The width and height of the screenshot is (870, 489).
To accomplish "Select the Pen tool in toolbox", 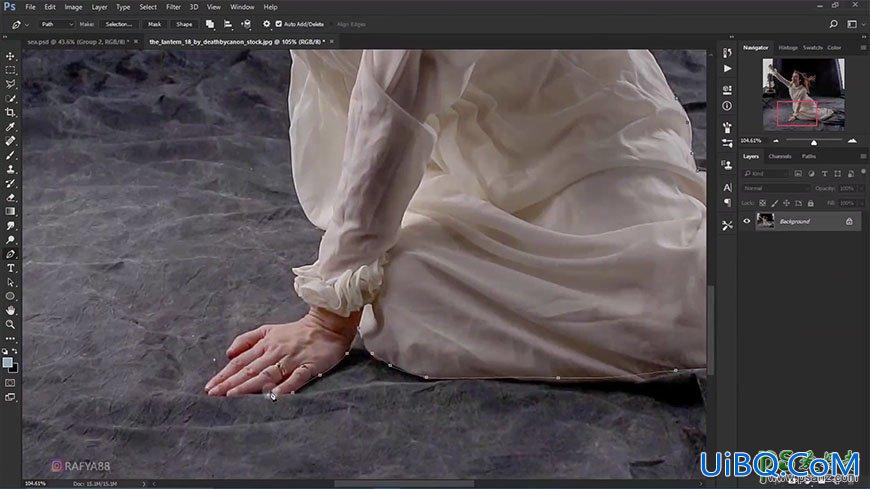I will pyautogui.click(x=10, y=254).
